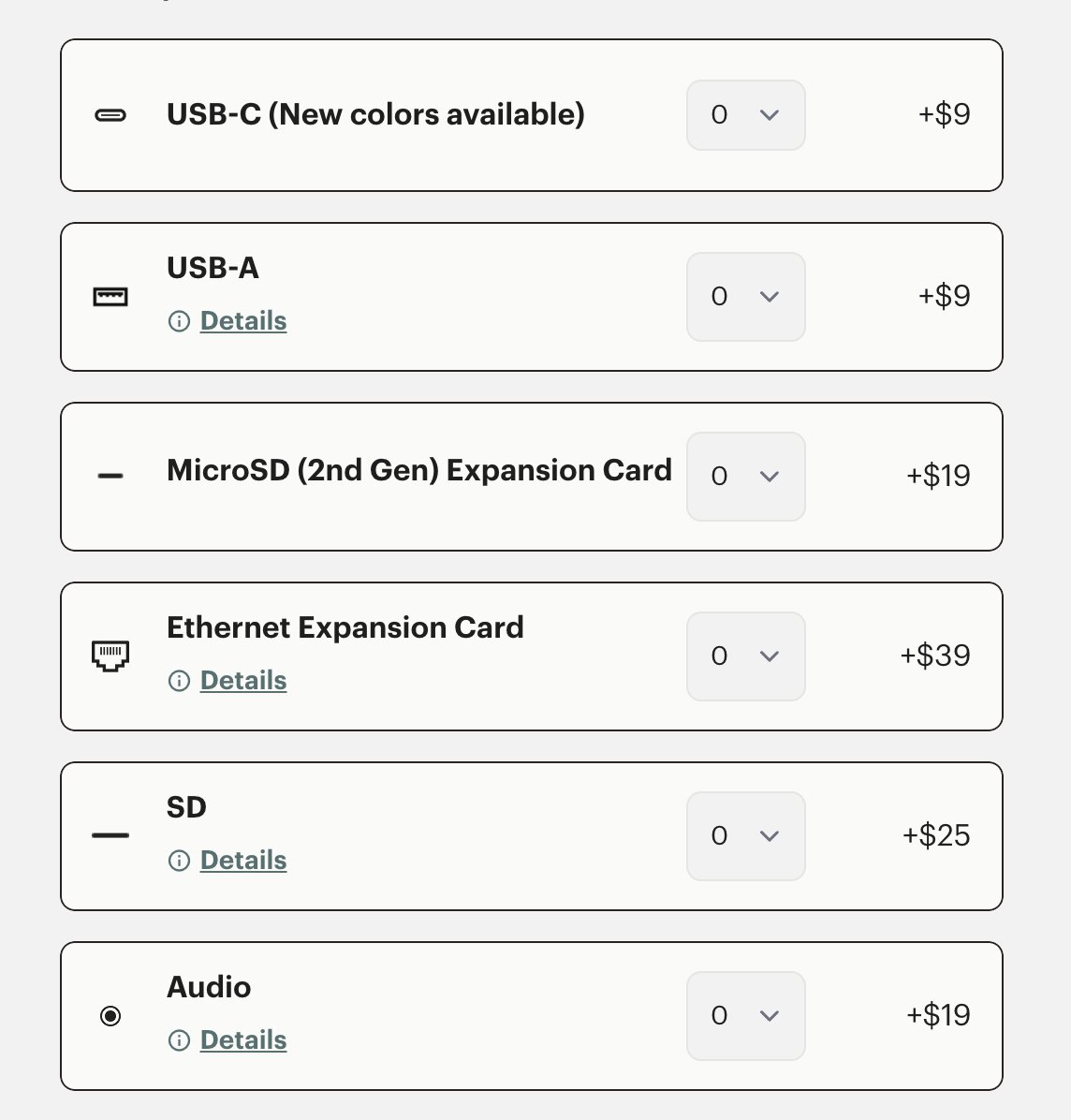Open the Audio card quantity dropdown
The width and height of the screenshot is (1071, 1120).
(x=746, y=1016)
